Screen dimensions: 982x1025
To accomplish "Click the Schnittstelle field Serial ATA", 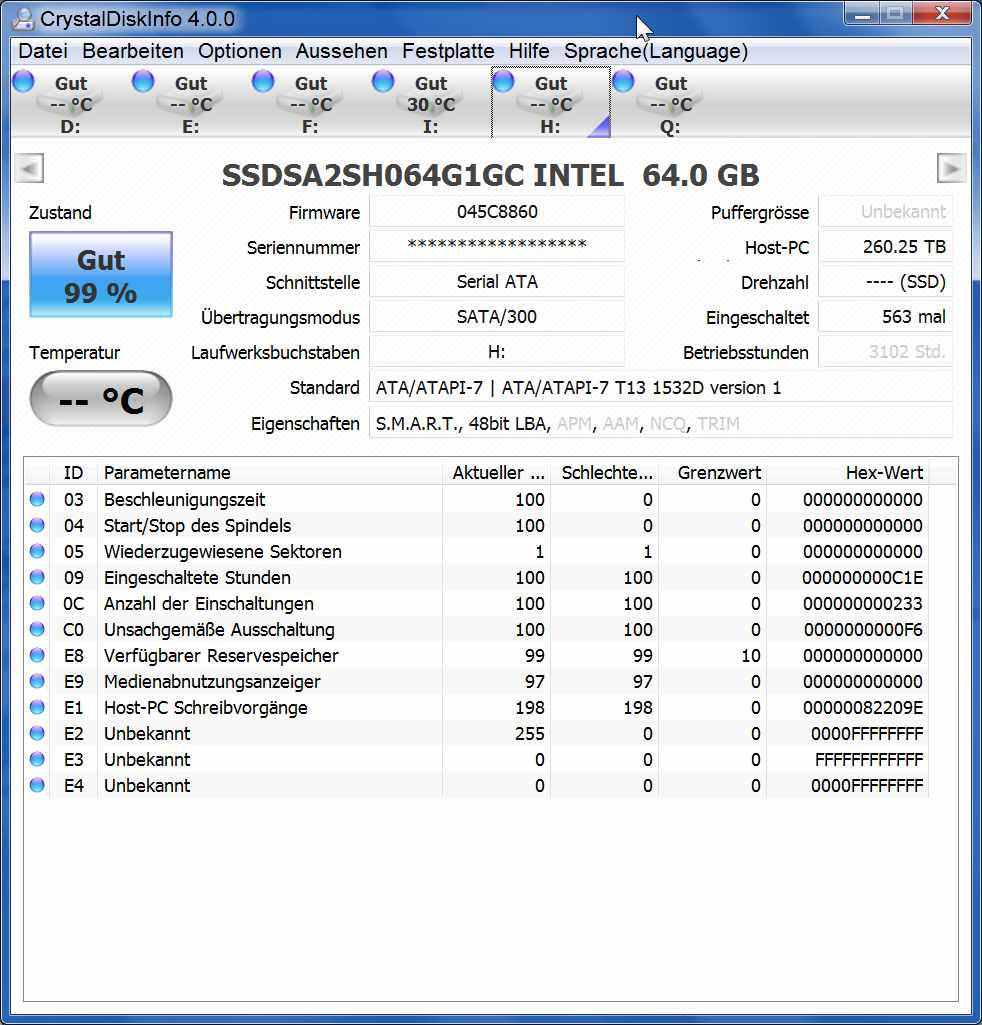I will 497,282.
